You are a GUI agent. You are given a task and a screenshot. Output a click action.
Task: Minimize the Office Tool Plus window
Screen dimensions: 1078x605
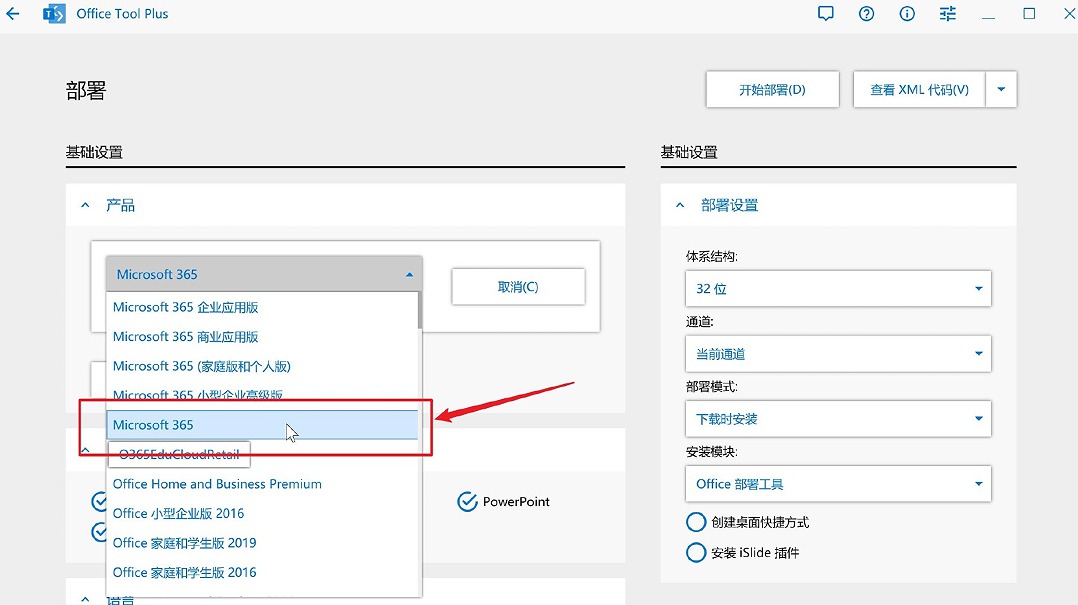pos(989,14)
